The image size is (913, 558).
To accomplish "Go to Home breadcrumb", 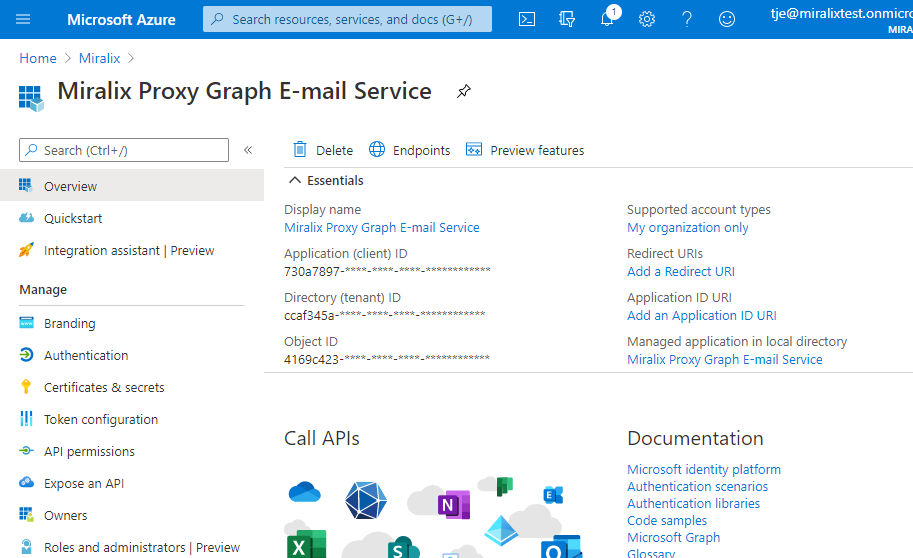I will coord(38,58).
